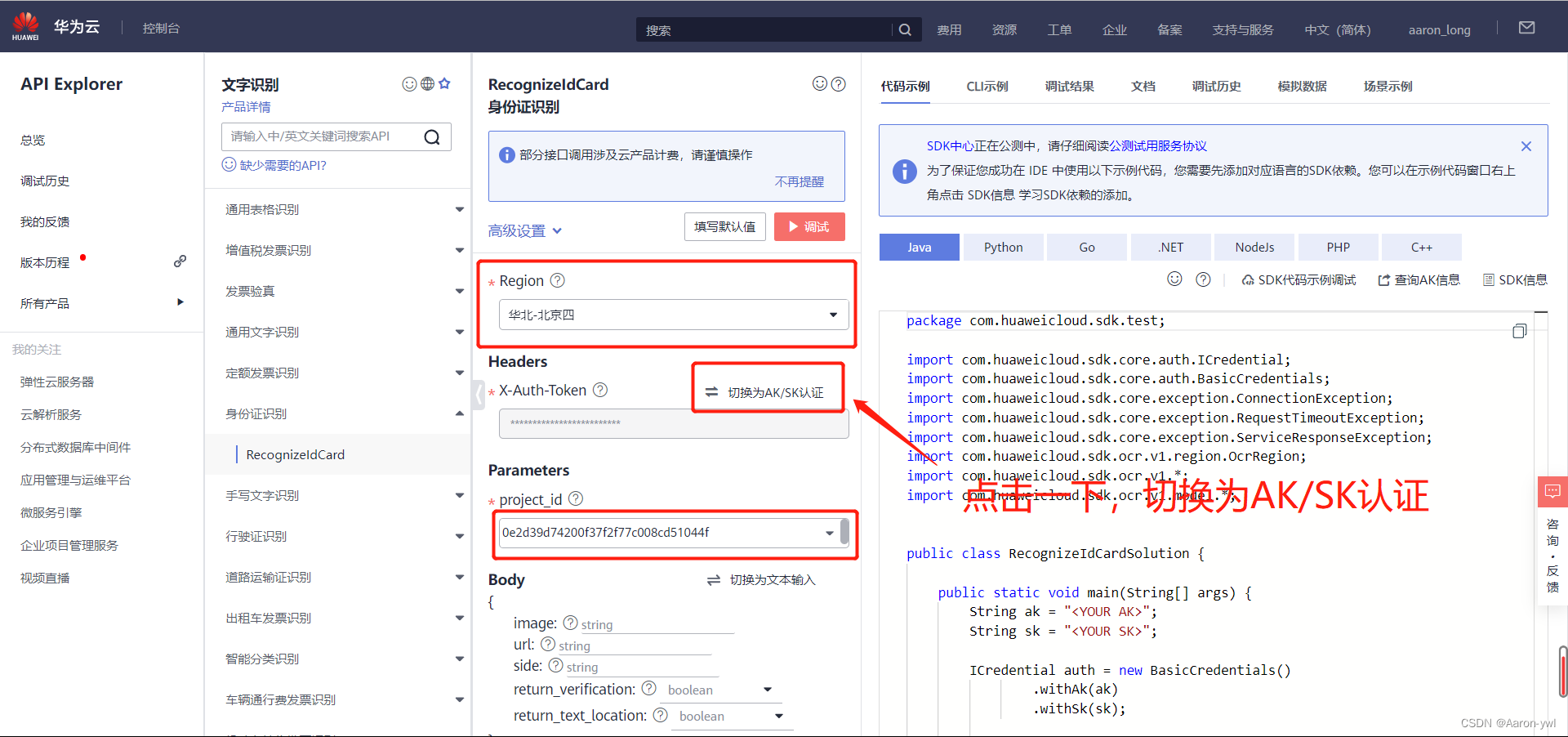The image size is (1568, 737).
Task: Click the top search input field
Action: point(764,29)
